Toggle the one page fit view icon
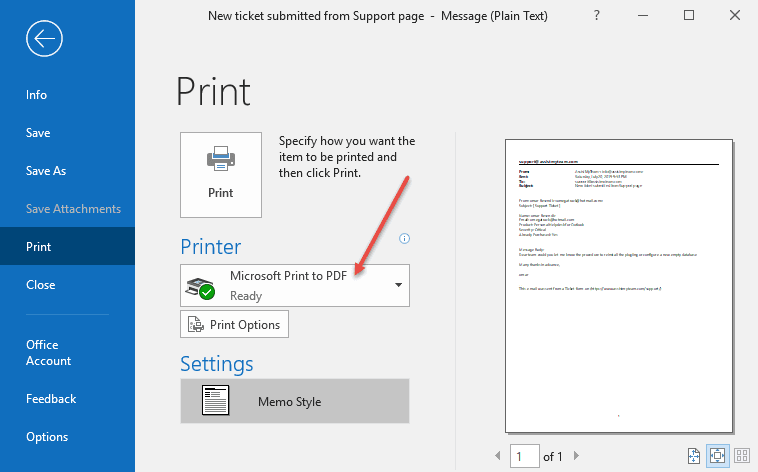758x472 pixels. 717,456
